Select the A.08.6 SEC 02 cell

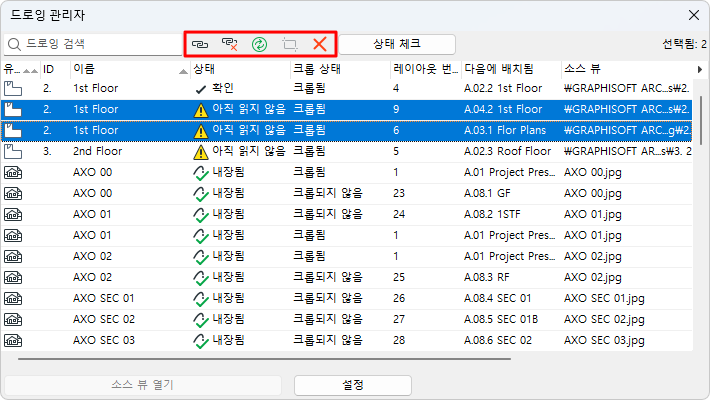pyautogui.click(x=498, y=340)
